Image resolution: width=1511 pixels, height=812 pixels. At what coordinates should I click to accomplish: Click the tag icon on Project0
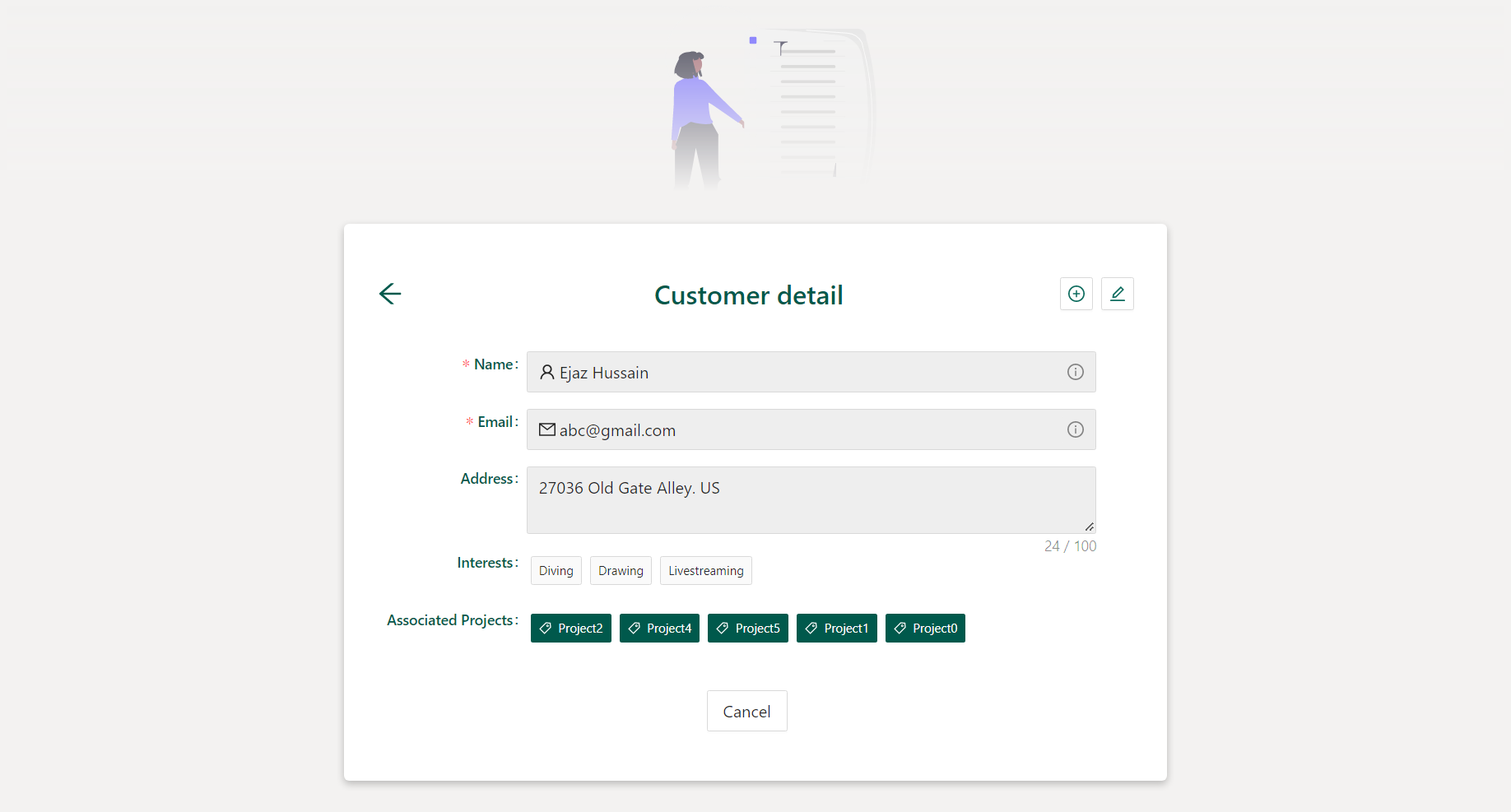coord(900,628)
